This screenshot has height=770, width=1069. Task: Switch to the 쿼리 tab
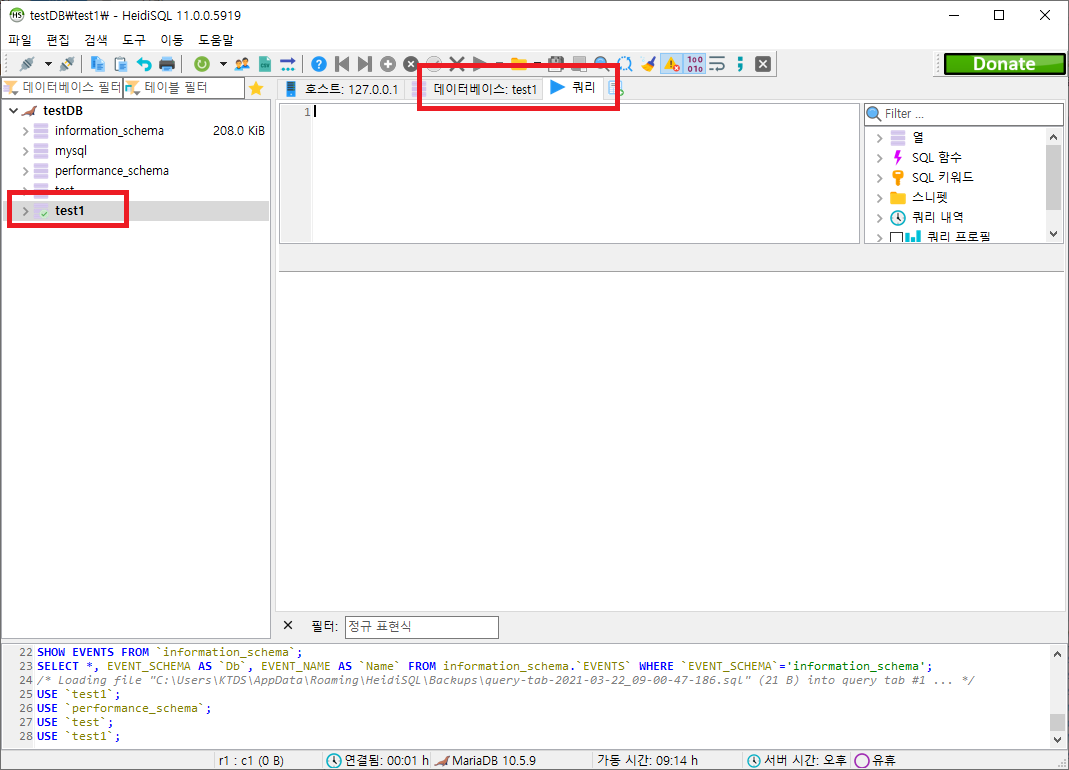click(573, 87)
